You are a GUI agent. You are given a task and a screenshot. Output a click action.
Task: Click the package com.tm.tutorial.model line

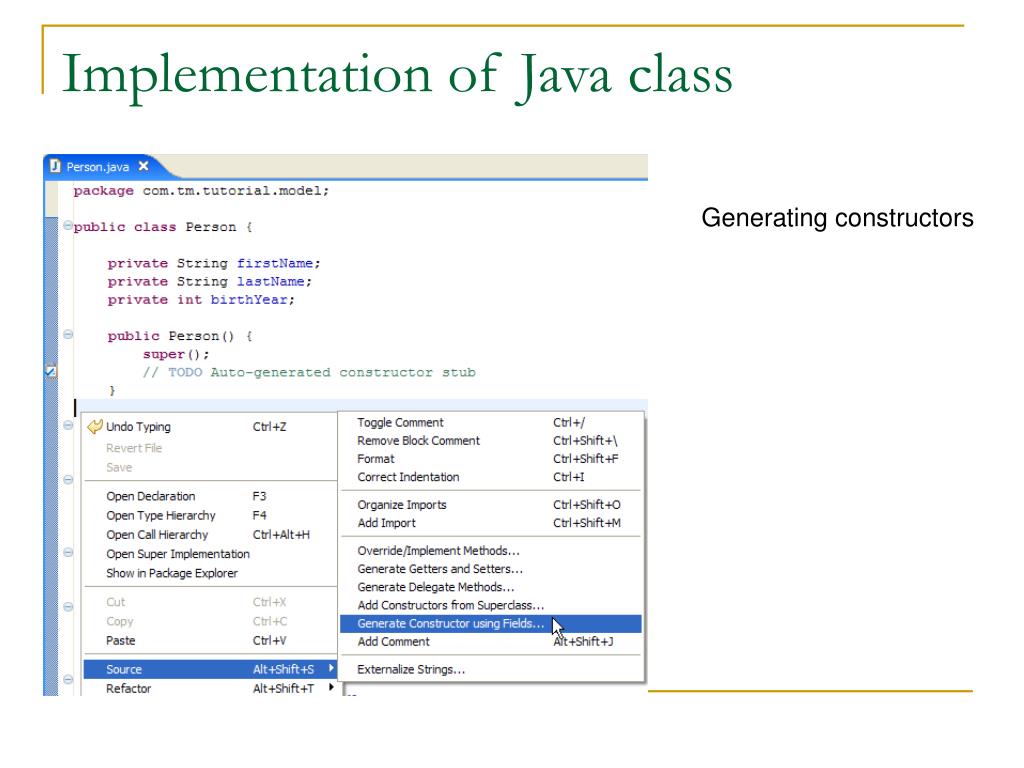pyautogui.click(x=201, y=191)
